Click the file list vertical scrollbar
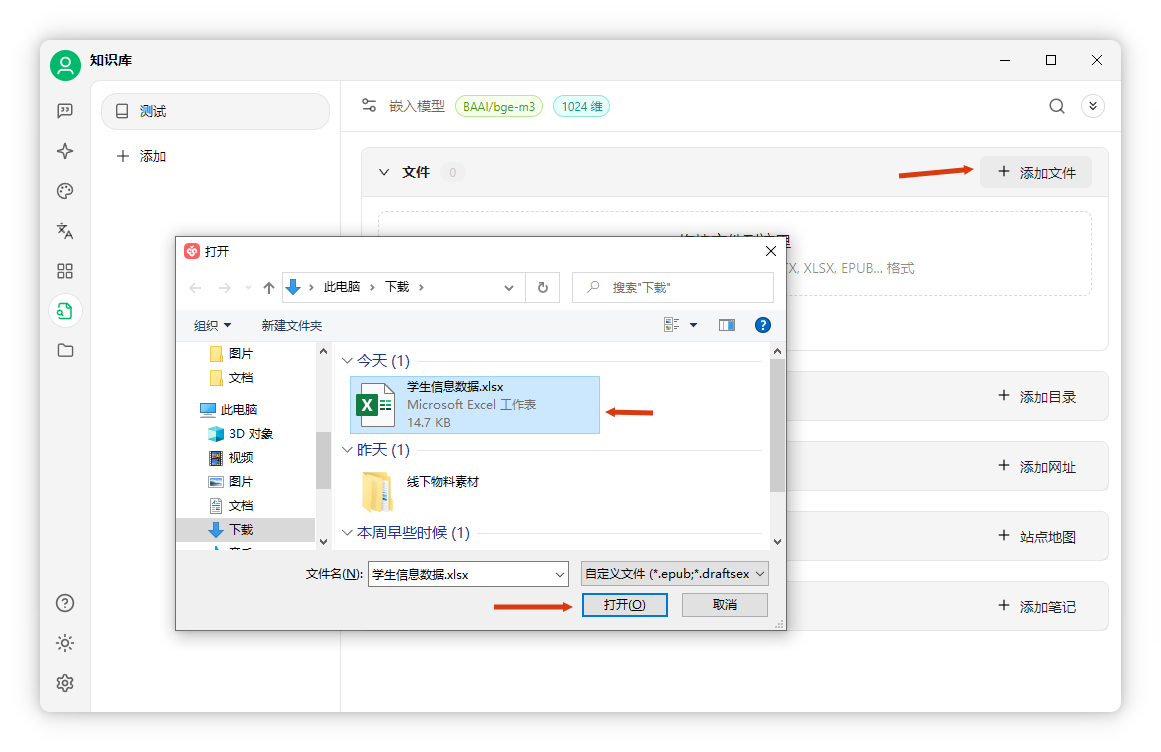1161x752 pixels. 777,426
